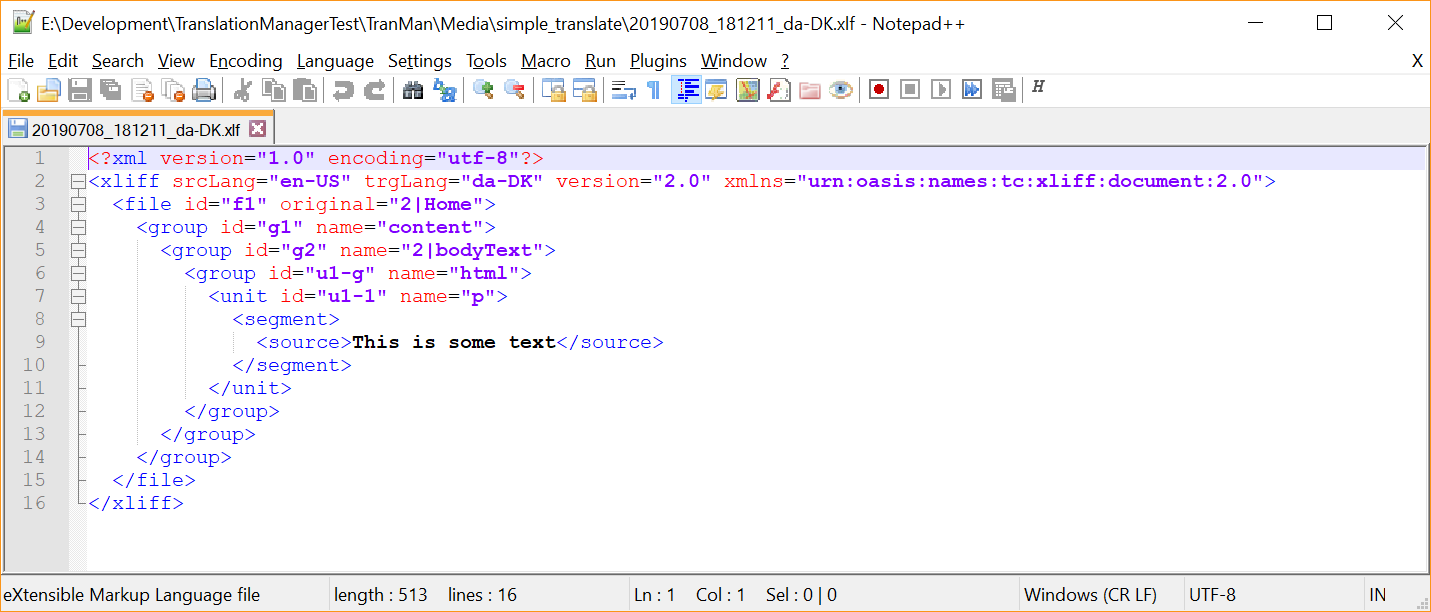Screen dimensions: 1431x612
Task: Collapse the xliff fold marker on line 2
Action: [x=78, y=182]
